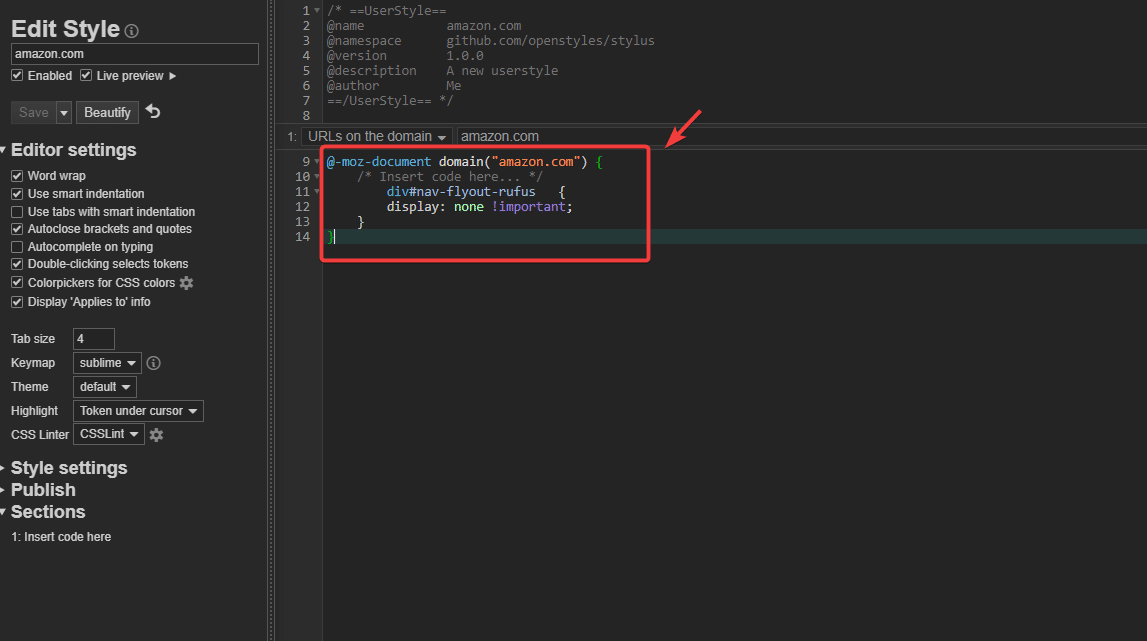Open colorpicker settings gear icon
1147x641 pixels.
[x=186, y=283]
